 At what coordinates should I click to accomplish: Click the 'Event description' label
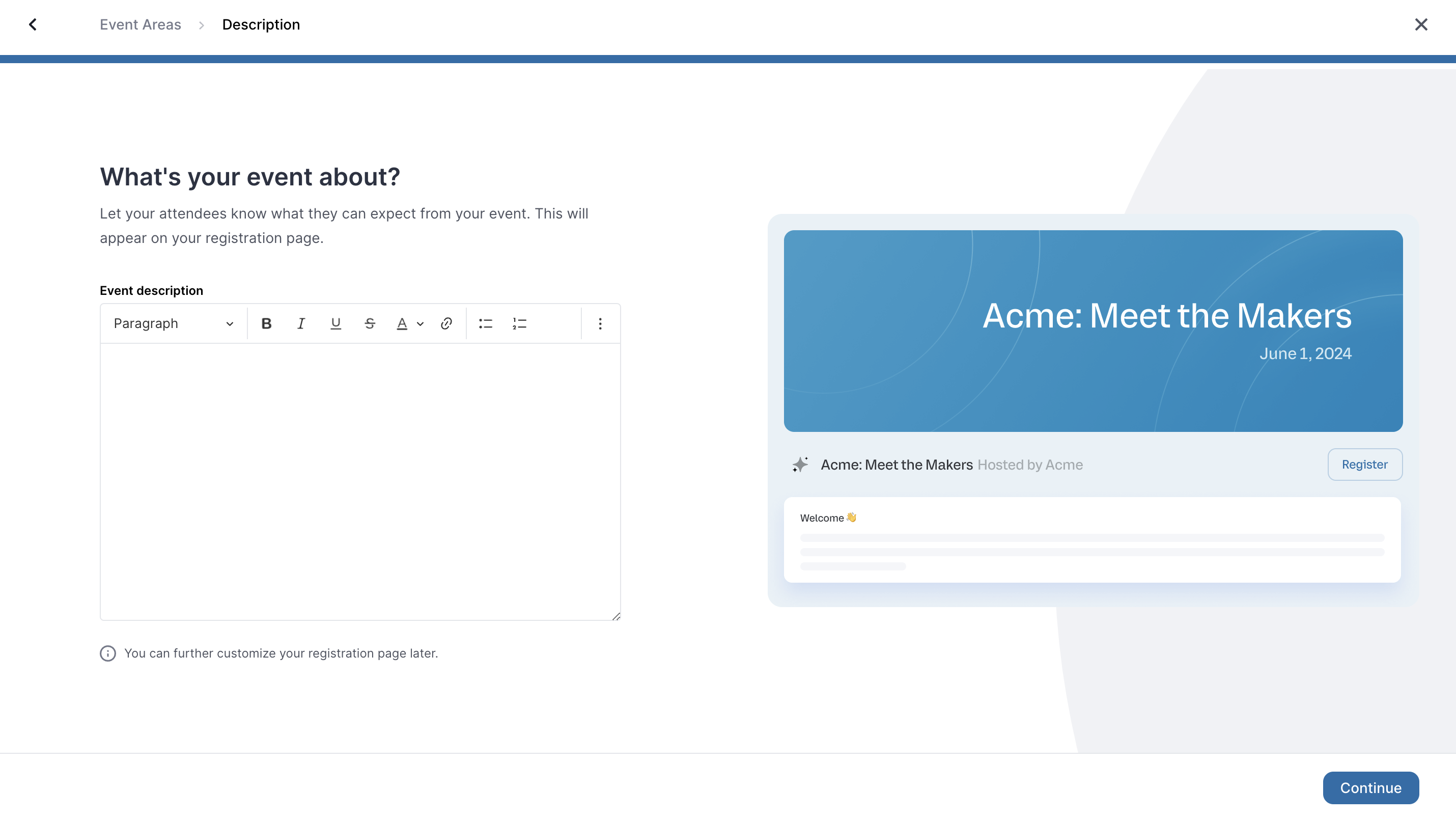click(x=152, y=291)
